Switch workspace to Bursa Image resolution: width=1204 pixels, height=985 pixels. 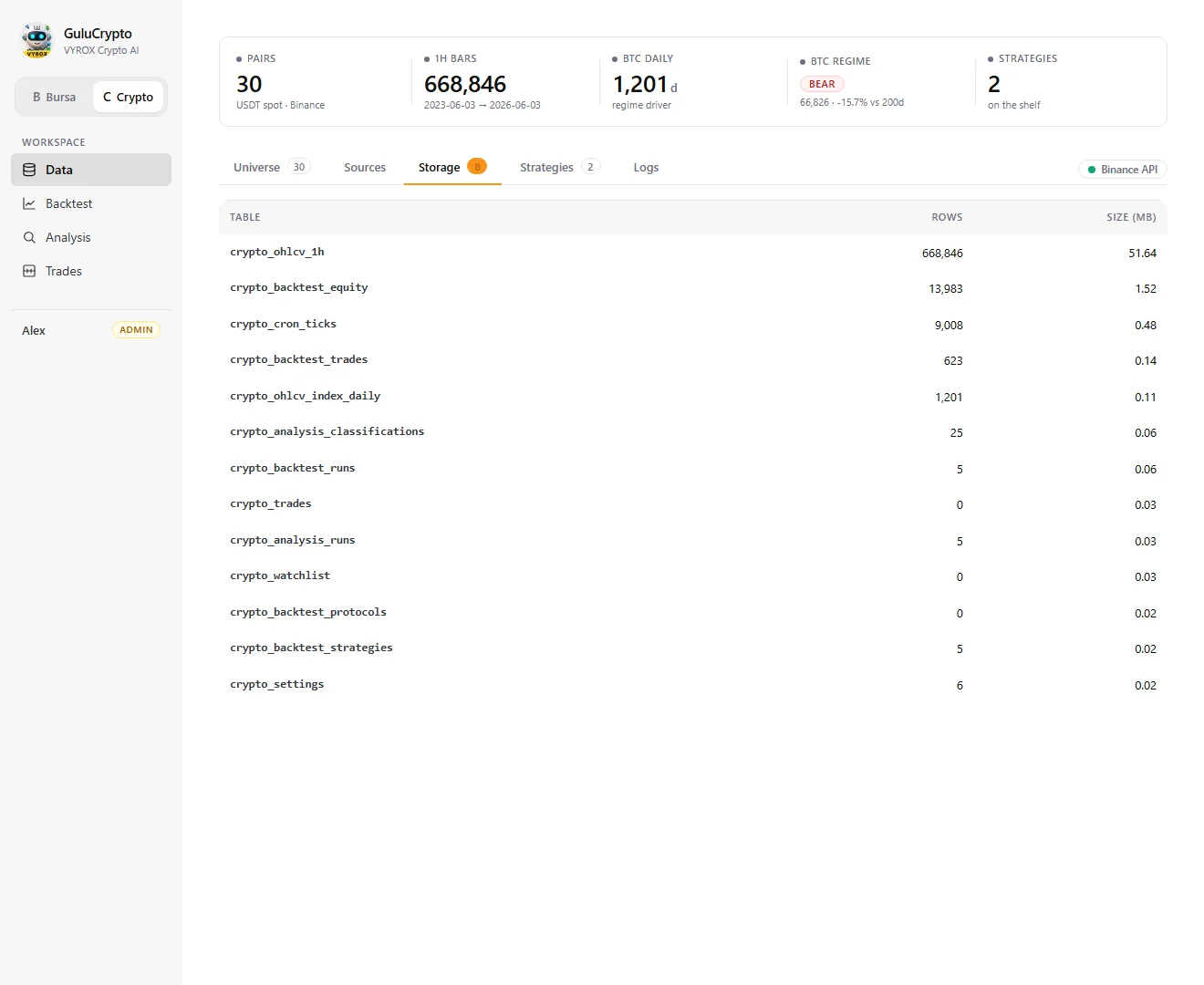click(55, 97)
